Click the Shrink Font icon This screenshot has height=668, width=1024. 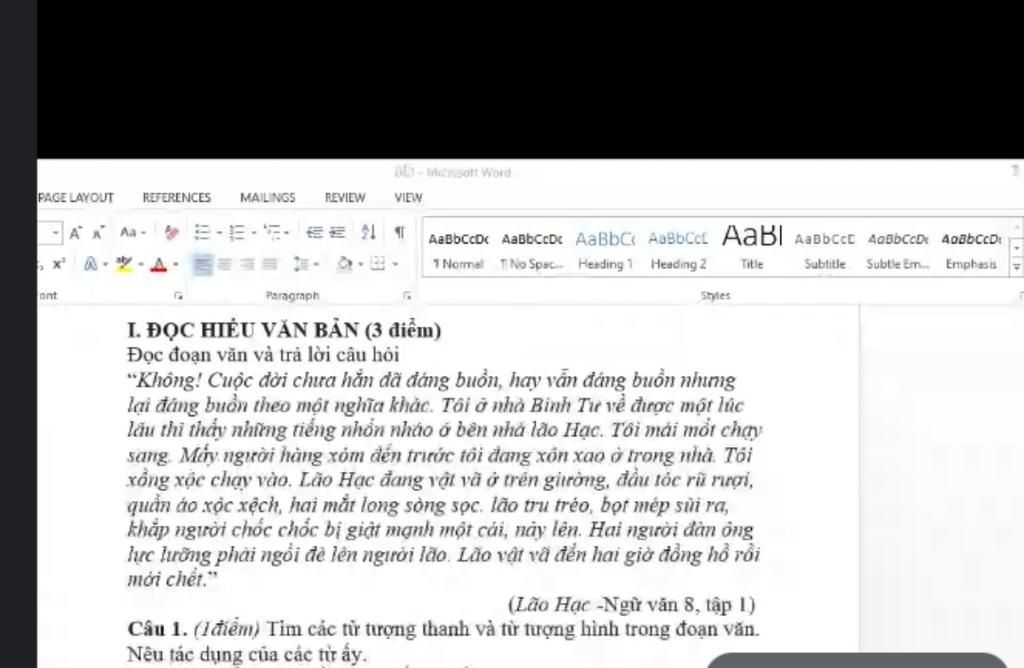(99, 232)
